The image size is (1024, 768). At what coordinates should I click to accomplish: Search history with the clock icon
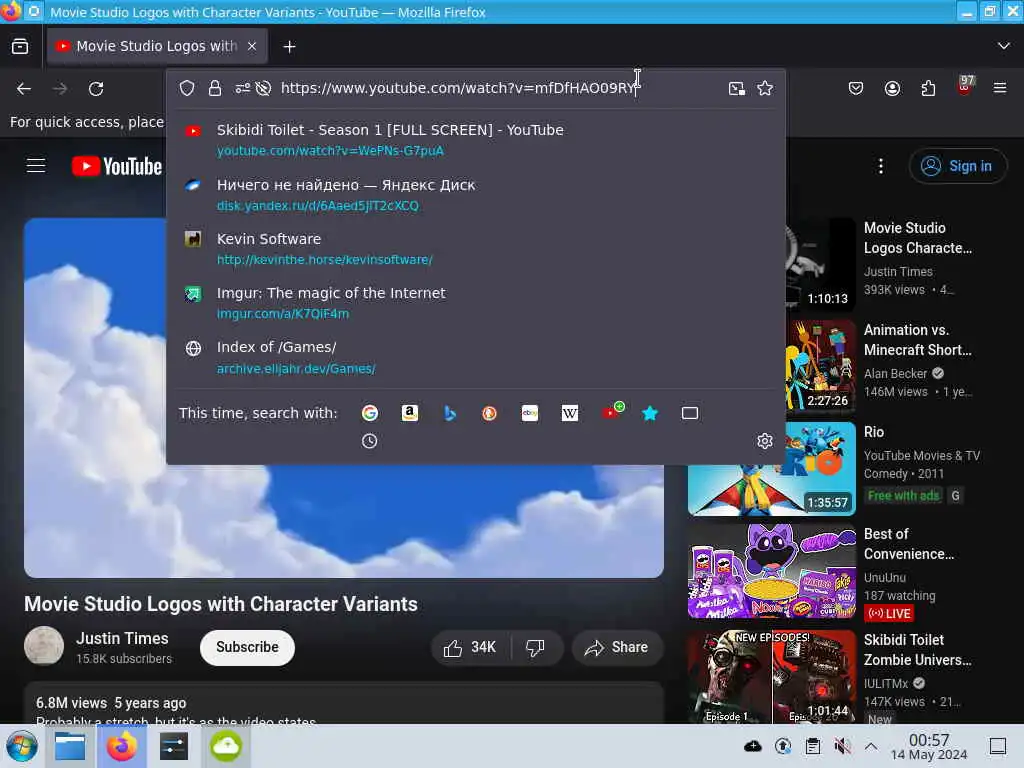point(370,441)
